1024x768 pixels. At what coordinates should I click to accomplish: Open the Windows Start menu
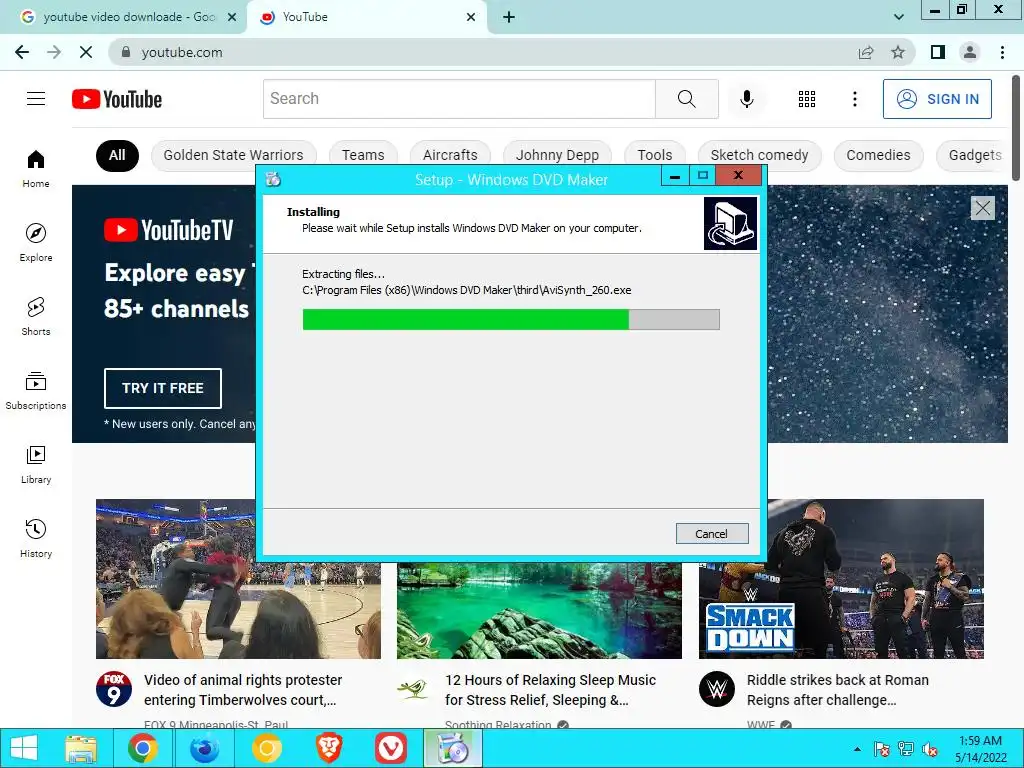pyautogui.click(x=24, y=748)
